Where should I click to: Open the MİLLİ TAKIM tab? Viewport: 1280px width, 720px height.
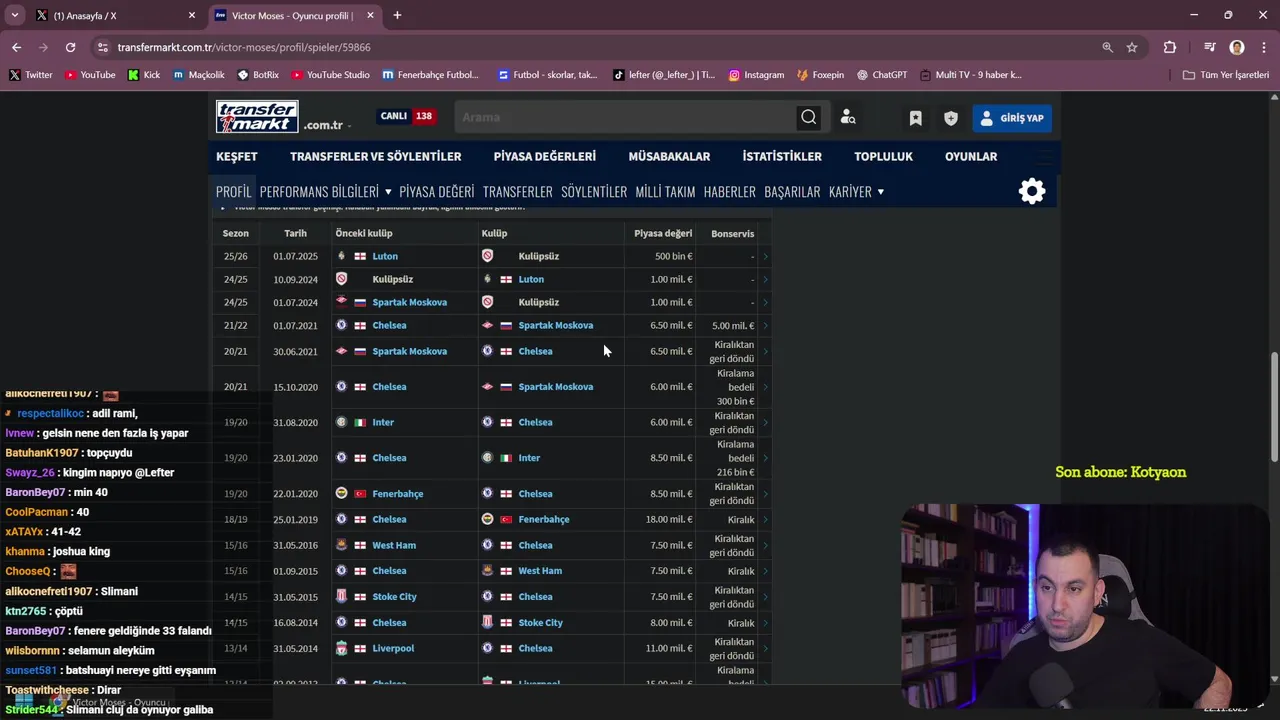tap(665, 192)
